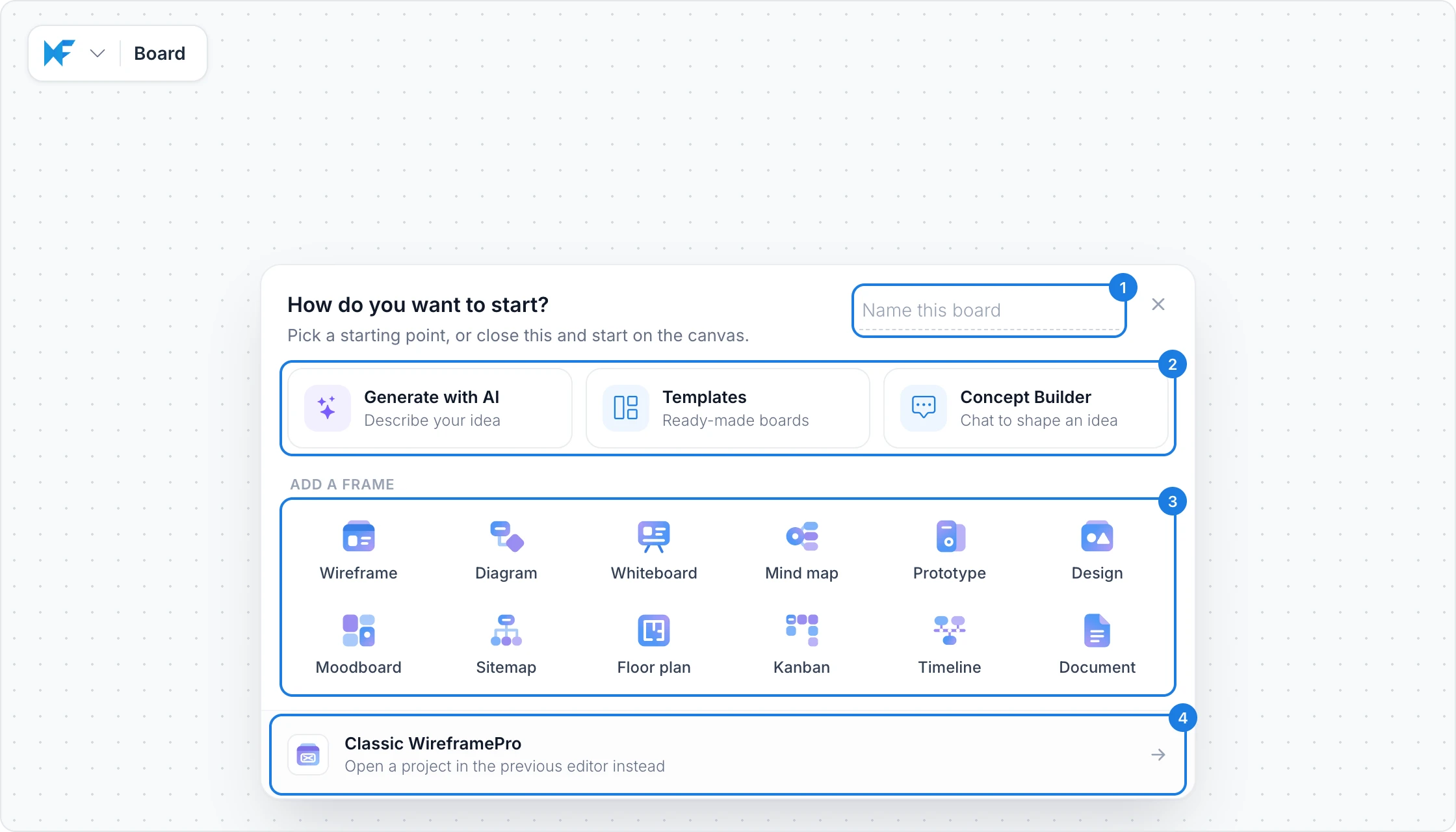Click the arrow on Classic WireframePro row
The height and width of the screenshot is (832, 1456).
coord(1158,755)
